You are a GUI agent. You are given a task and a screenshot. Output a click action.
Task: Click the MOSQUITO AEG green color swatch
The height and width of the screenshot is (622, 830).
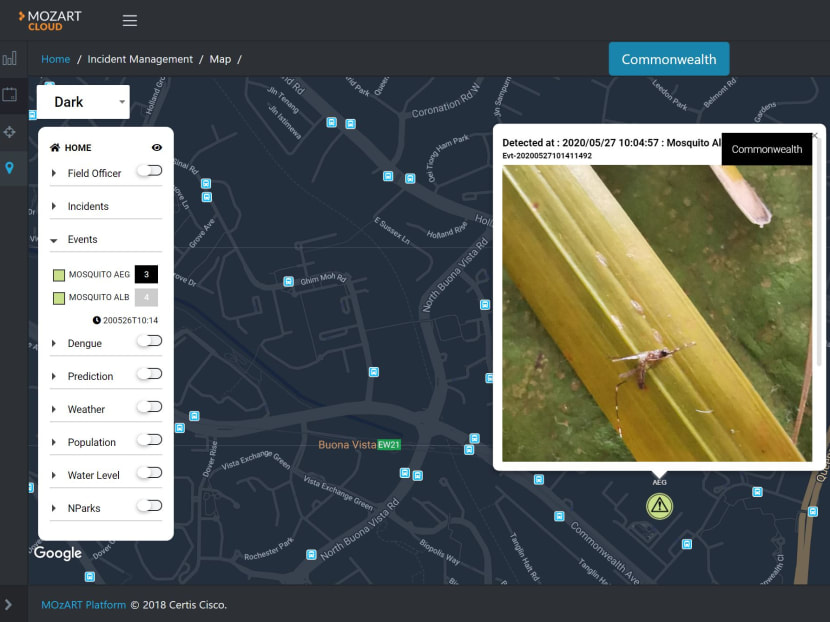(x=59, y=275)
